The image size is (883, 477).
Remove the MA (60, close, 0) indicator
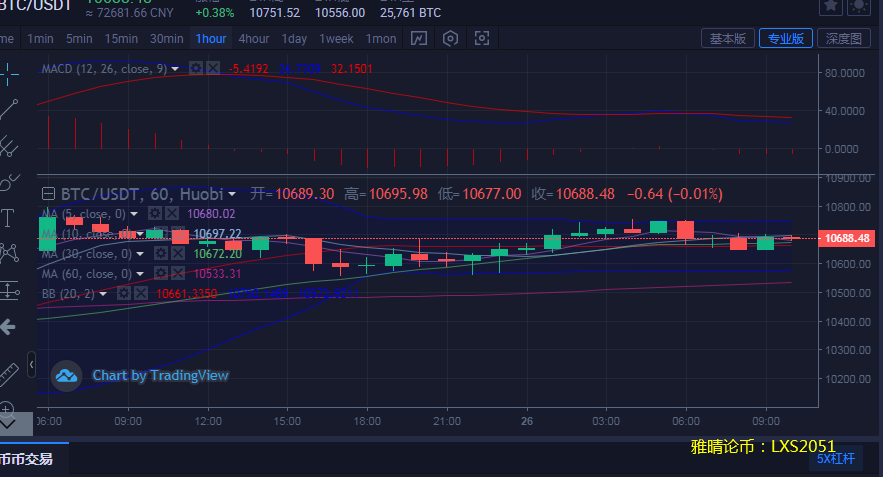coord(172,274)
